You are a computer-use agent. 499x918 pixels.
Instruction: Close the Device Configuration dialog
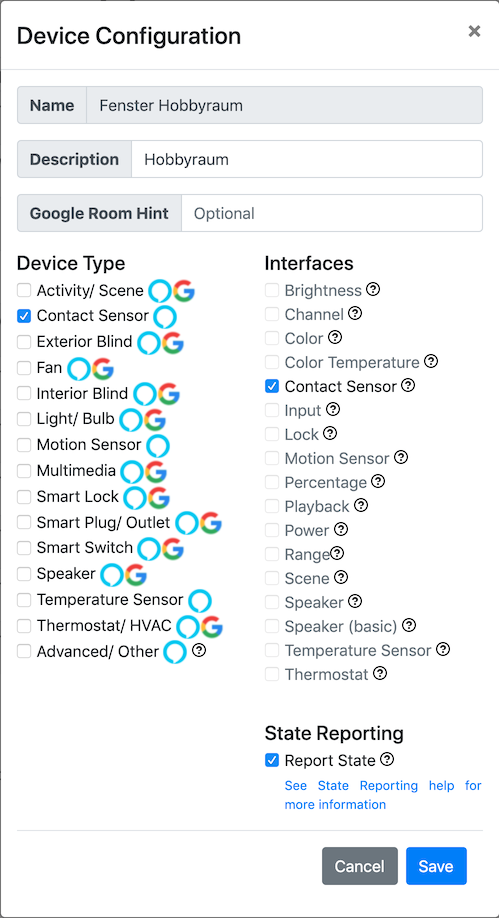point(474,32)
